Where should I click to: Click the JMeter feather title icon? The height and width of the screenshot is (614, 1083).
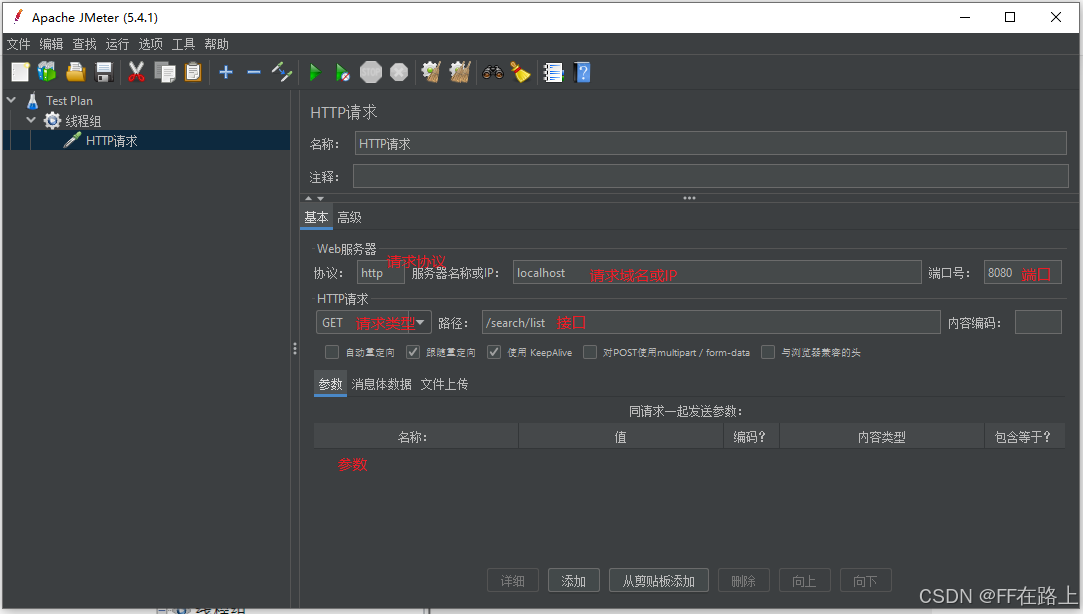tap(18, 17)
